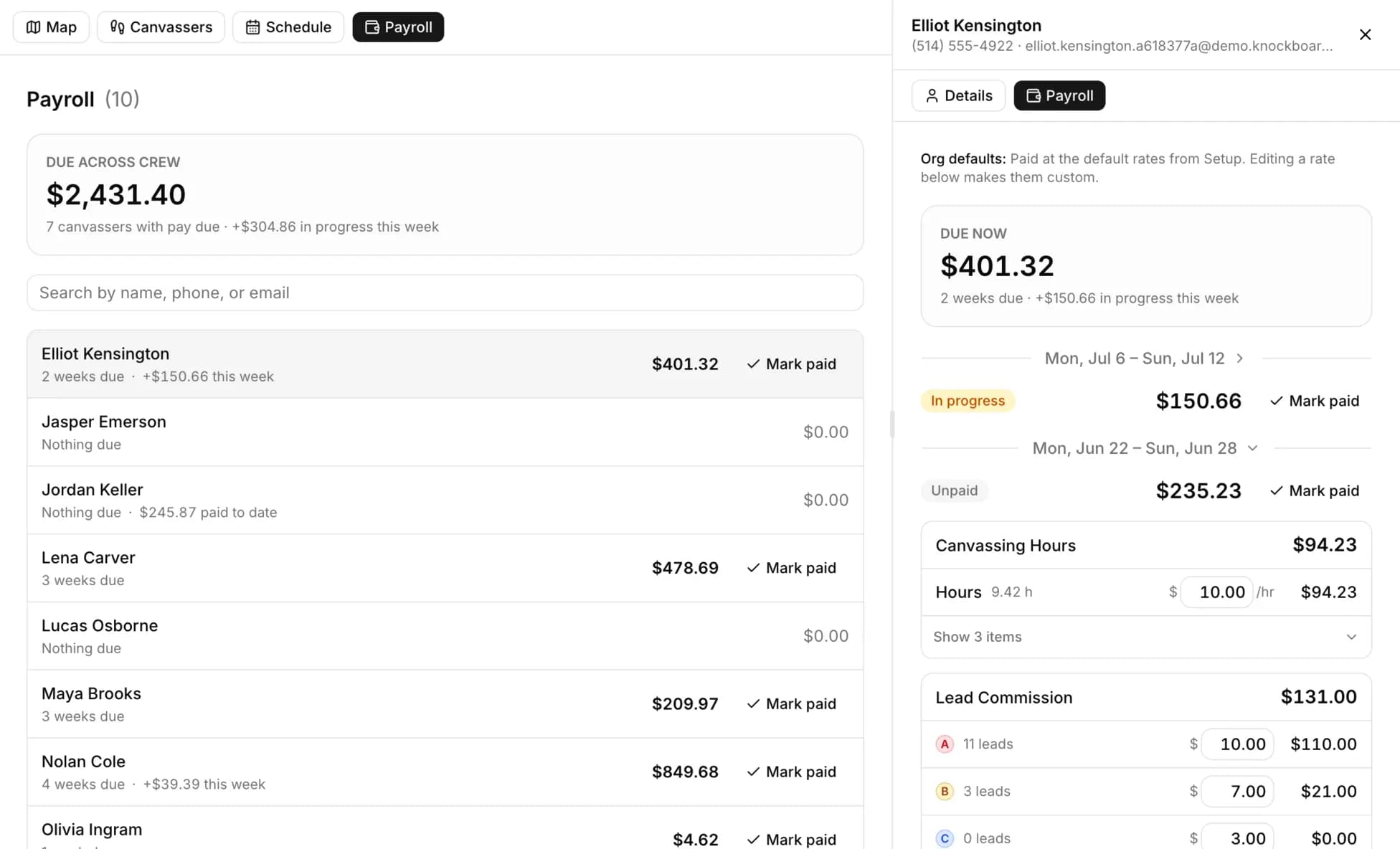Edit the B leads rate 7.00 field
The width and height of the screenshot is (1400, 849).
coord(1238,792)
